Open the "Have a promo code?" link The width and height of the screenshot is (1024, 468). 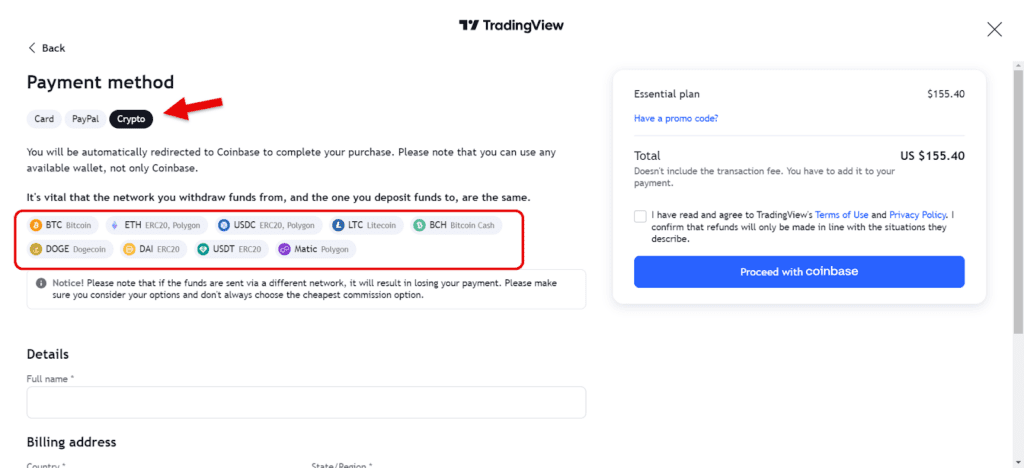pyautogui.click(x=676, y=118)
